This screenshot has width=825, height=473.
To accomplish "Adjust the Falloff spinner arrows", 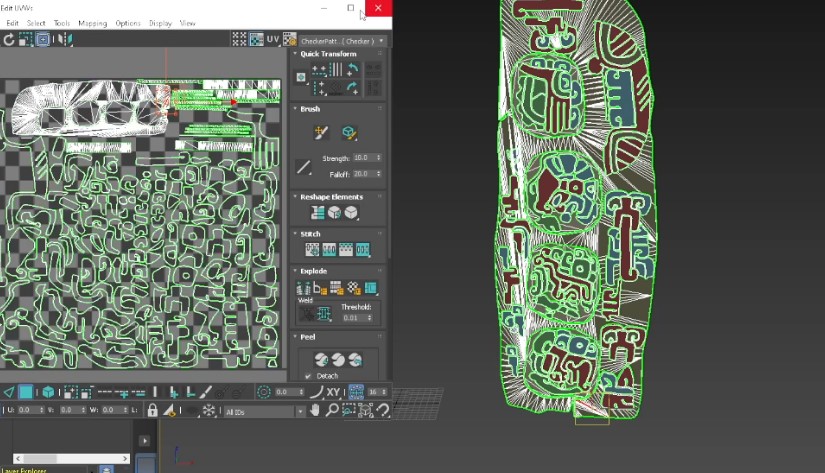I will [x=379, y=174].
